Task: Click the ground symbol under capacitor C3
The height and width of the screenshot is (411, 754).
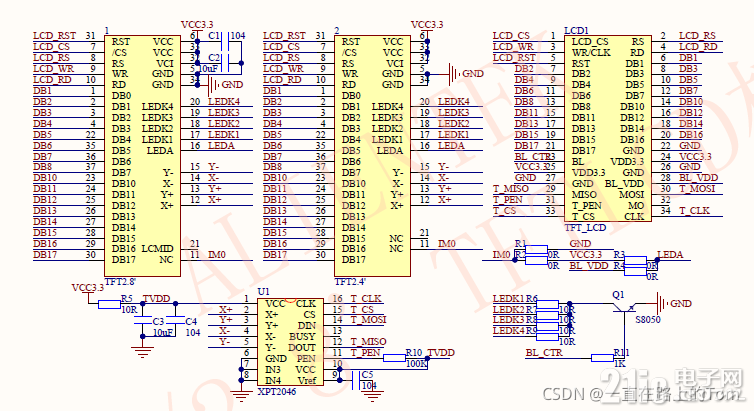Action: coord(143,352)
